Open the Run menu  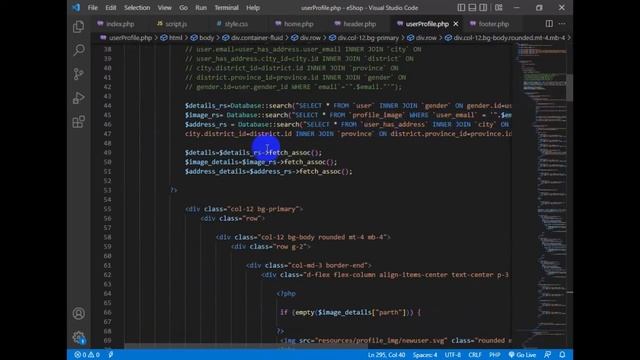[x=201, y=8]
